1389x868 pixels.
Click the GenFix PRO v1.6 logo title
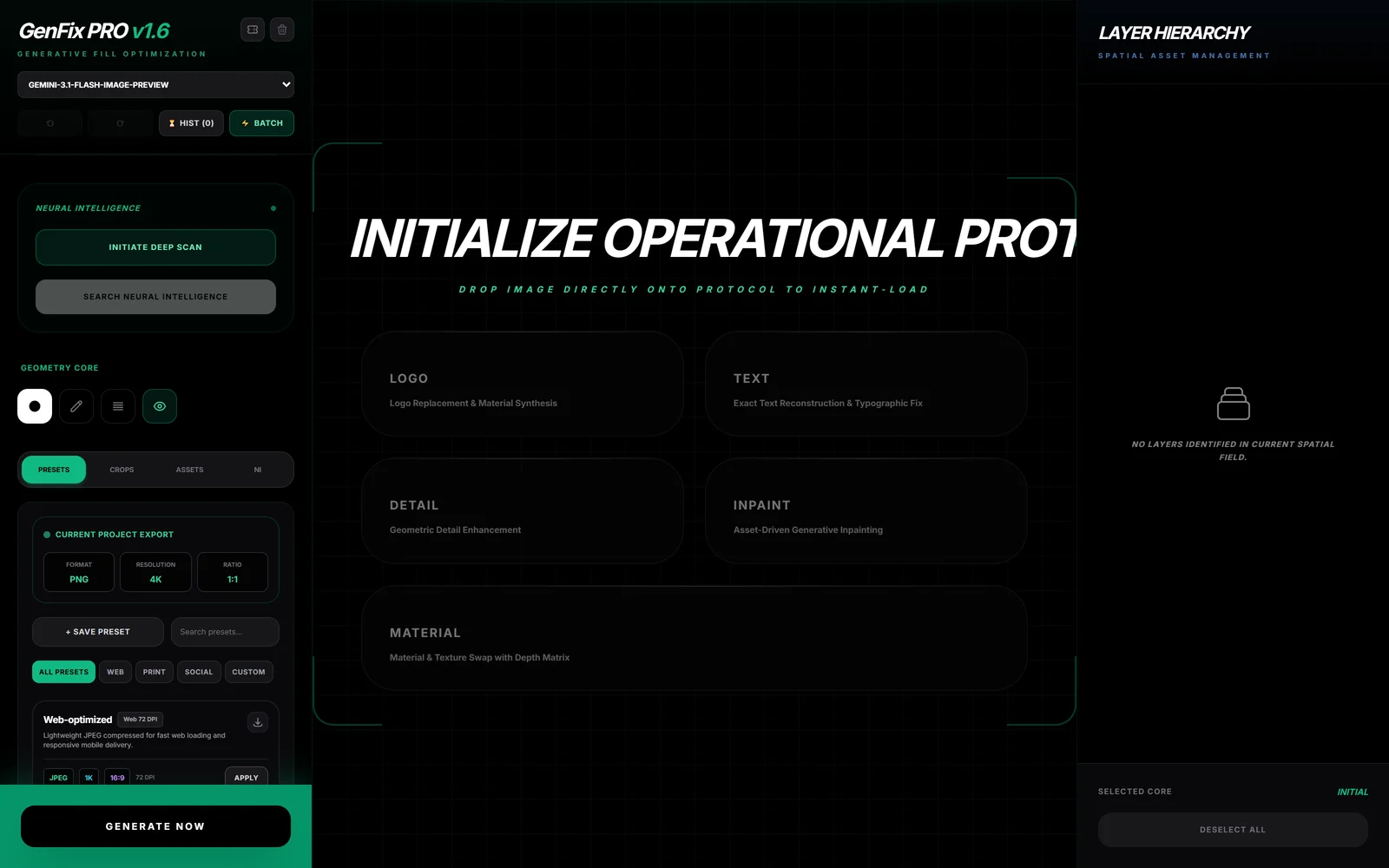pyautogui.click(x=95, y=30)
